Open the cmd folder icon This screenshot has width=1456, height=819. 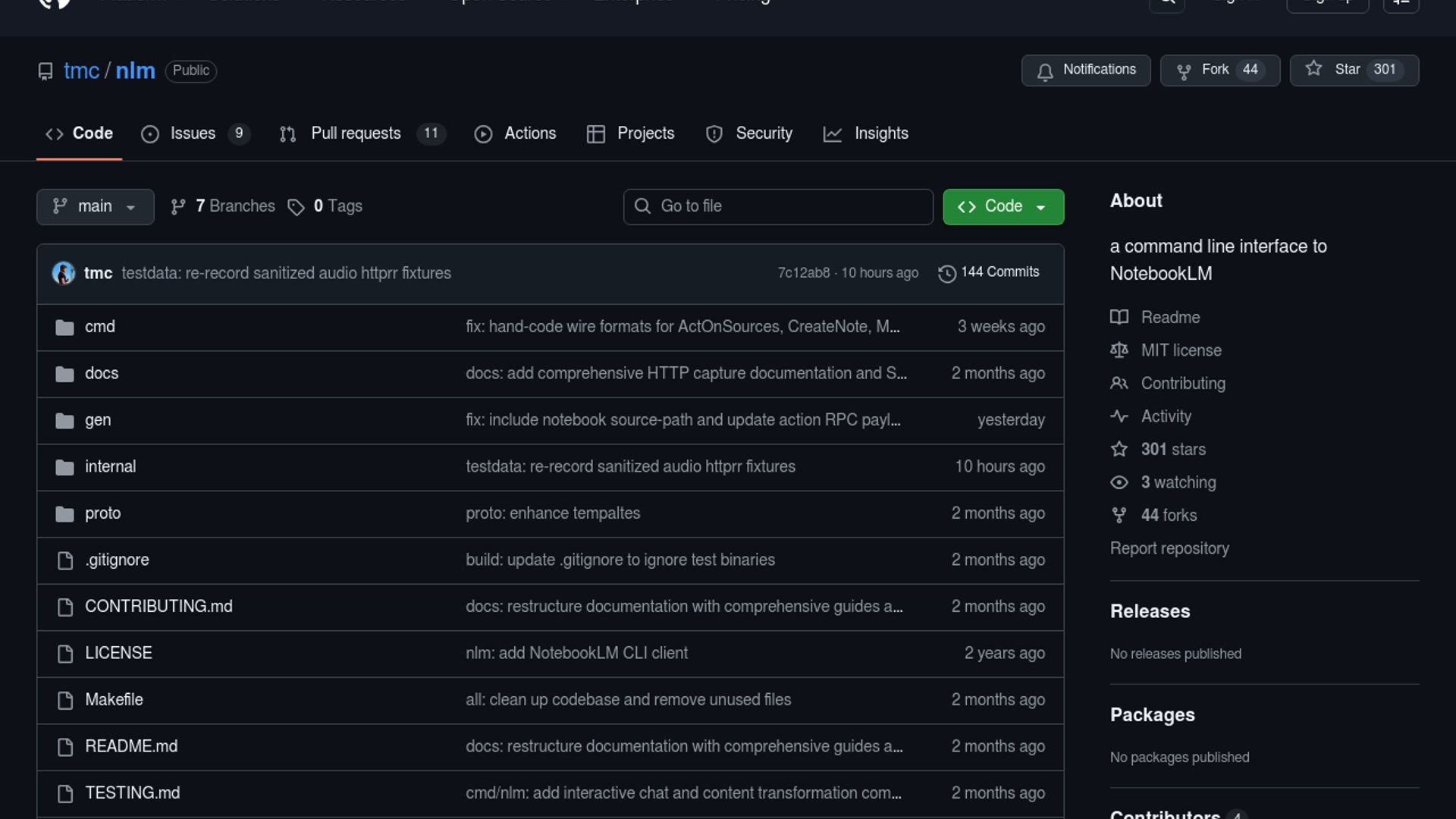point(64,328)
